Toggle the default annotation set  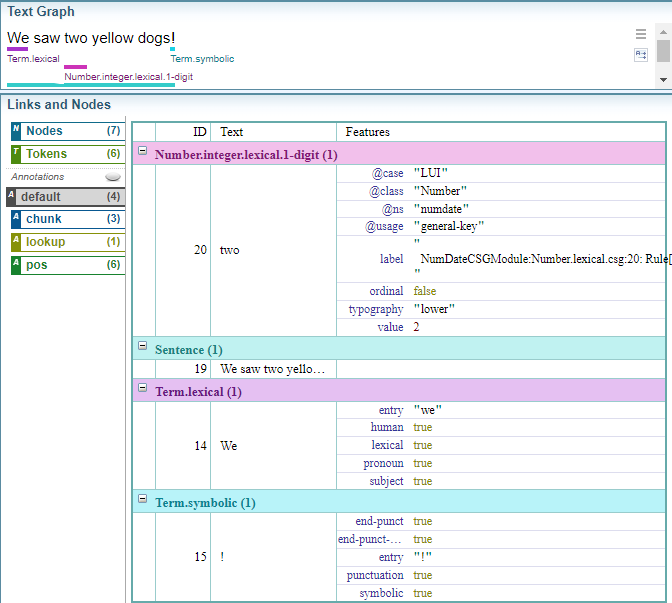[66, 197]
